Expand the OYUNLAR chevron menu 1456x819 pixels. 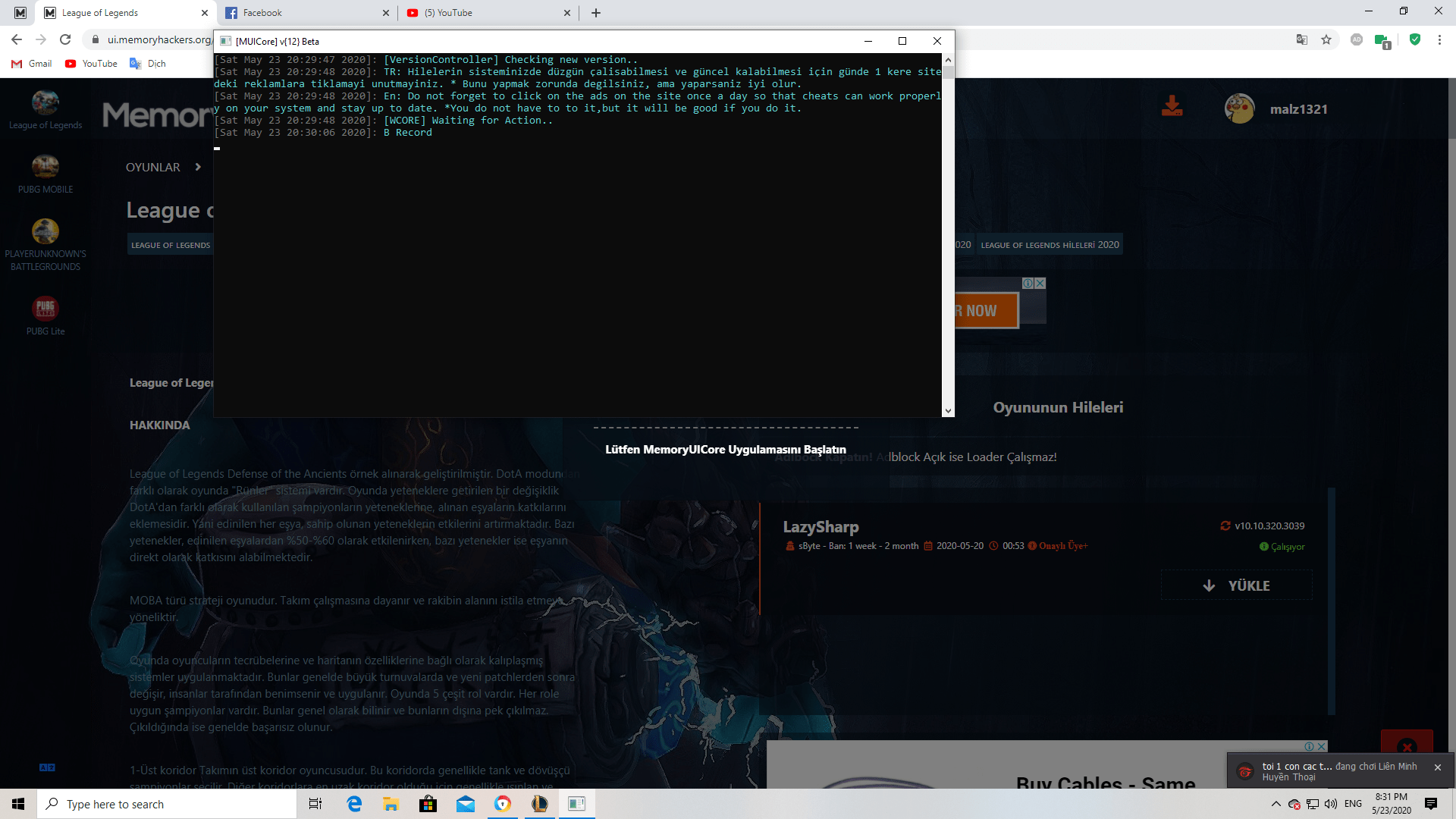click(198, 167)
